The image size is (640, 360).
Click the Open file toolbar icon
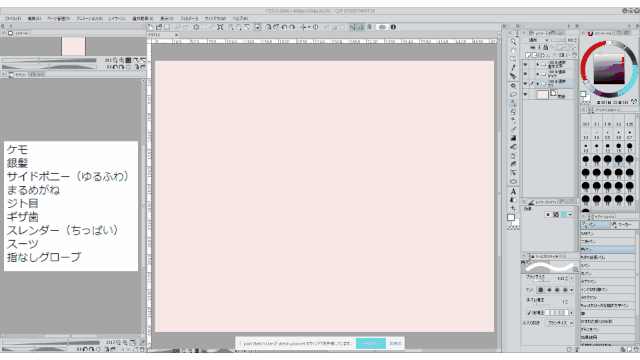(x=159, y=27)
